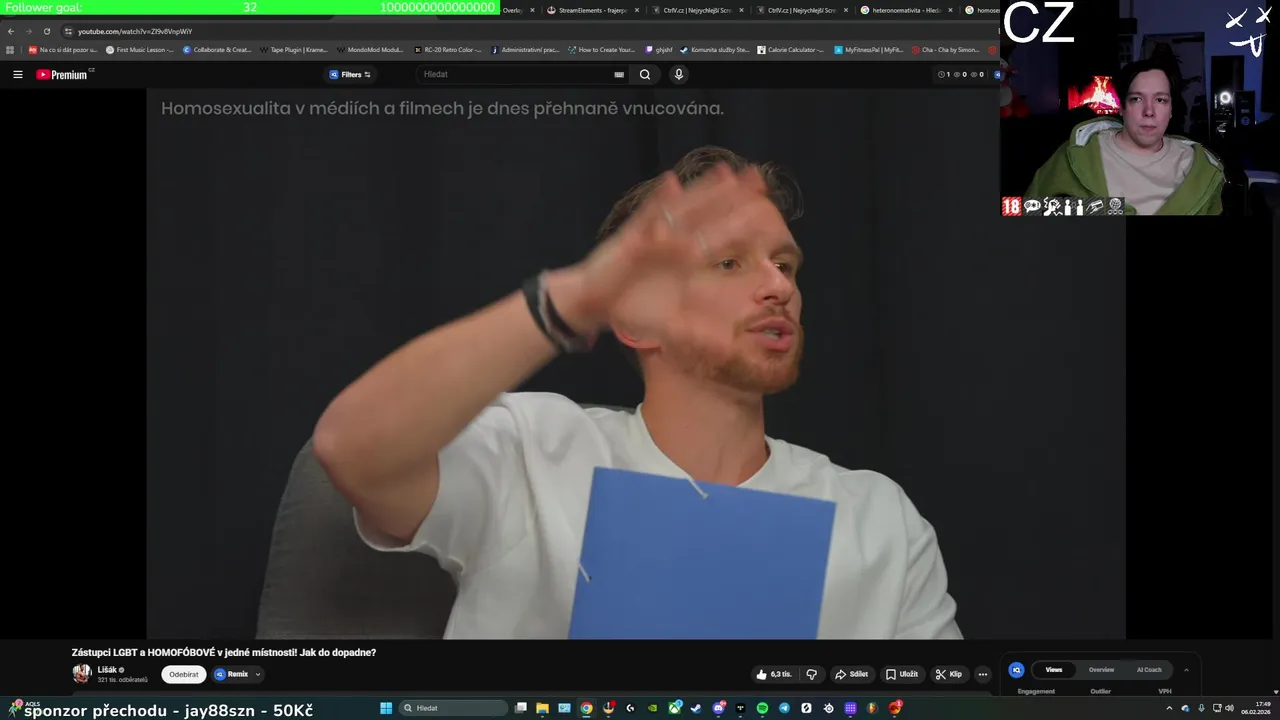Screen dimensions: 1280x720
Task: Open the Windows Start menu
Action: click(385, 708)
